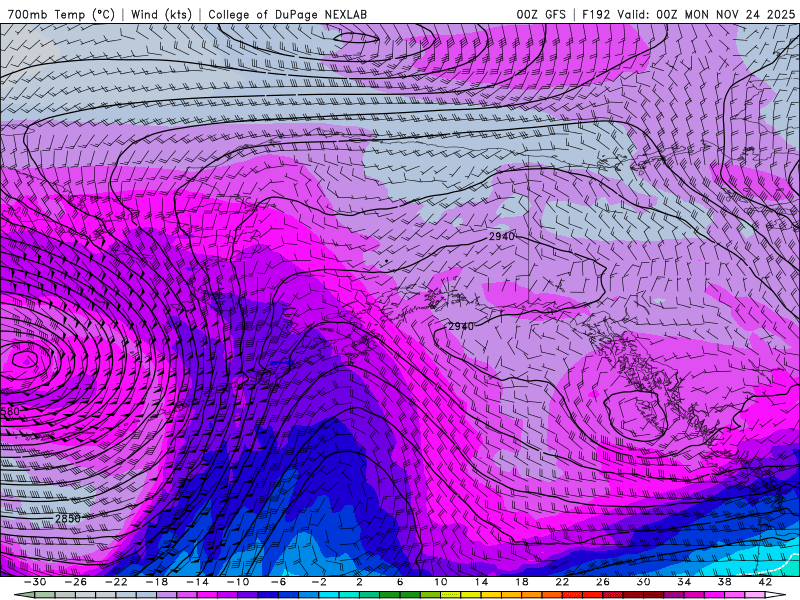Click the "2" color scale label

coord(359,582)
